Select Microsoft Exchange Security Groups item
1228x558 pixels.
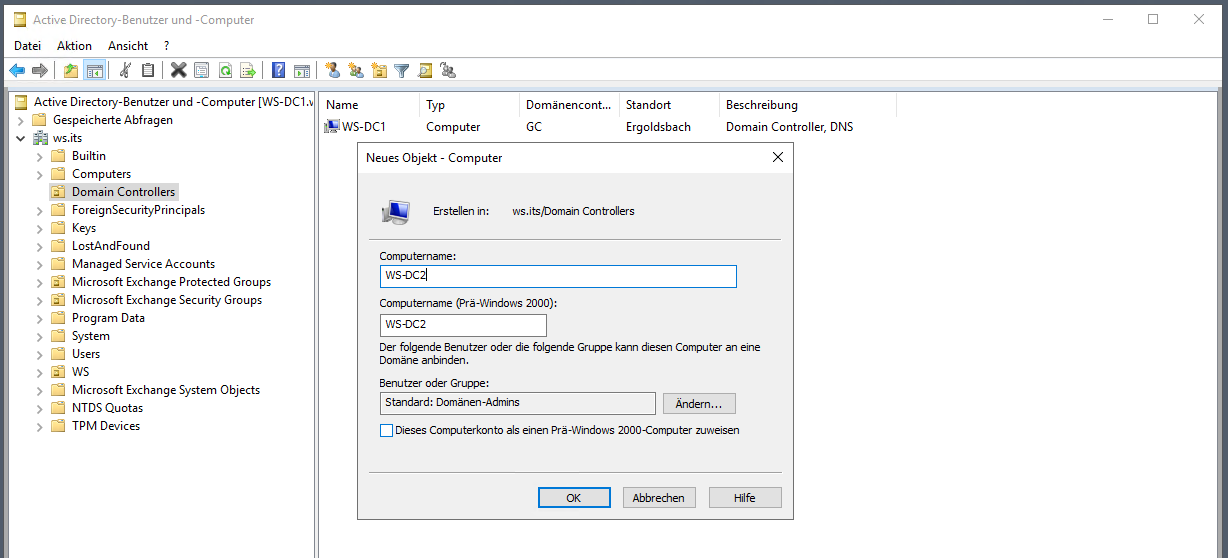(x=167, y=300)
